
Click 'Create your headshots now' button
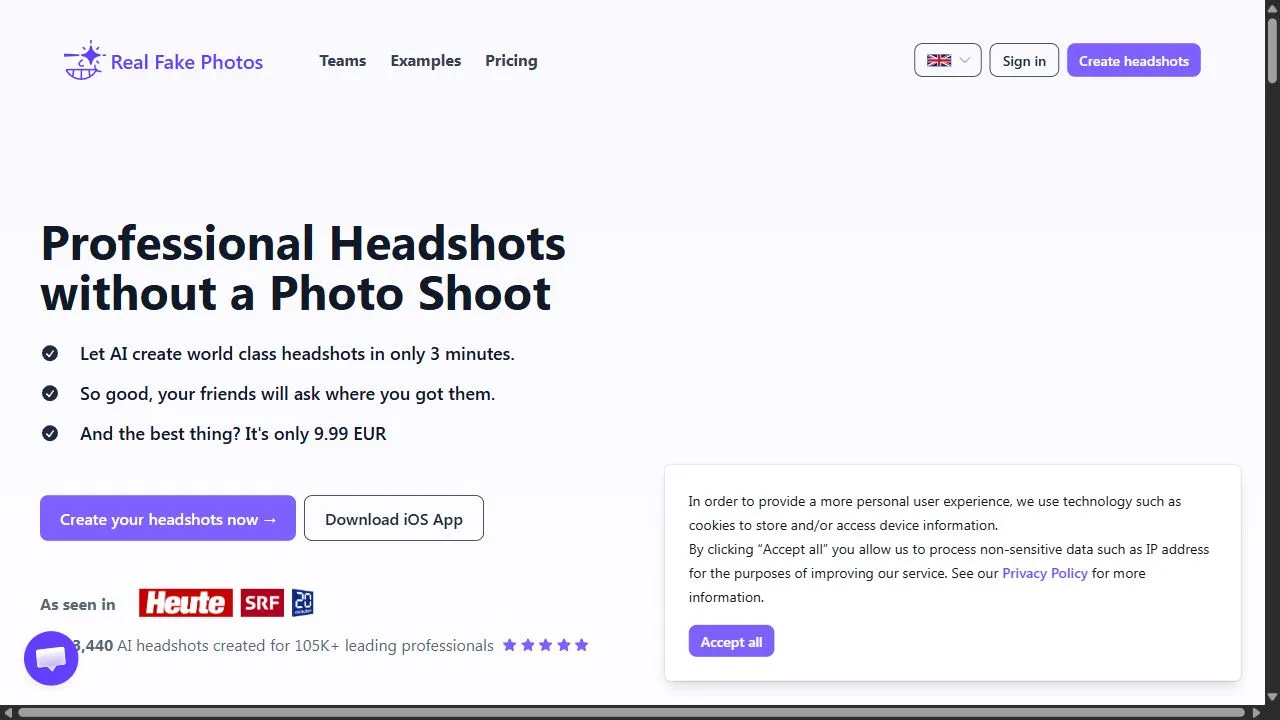tap(168, 518)
